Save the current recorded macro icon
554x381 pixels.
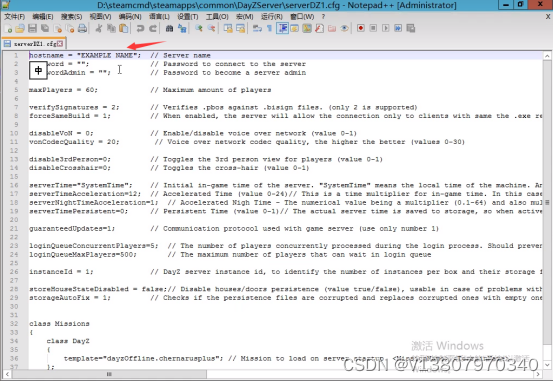click(411, 28)
